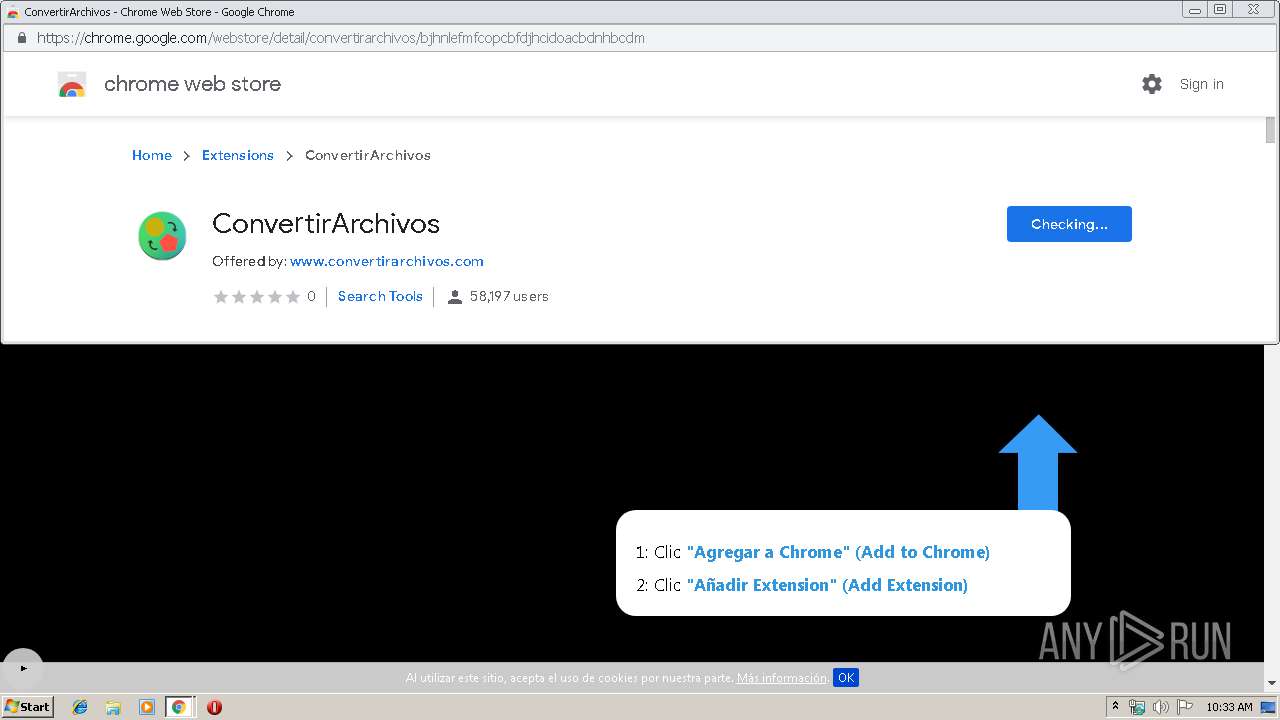Click the Checking... blue button
Viewport: 1280px width, 720px height.
coord(1069,224)
